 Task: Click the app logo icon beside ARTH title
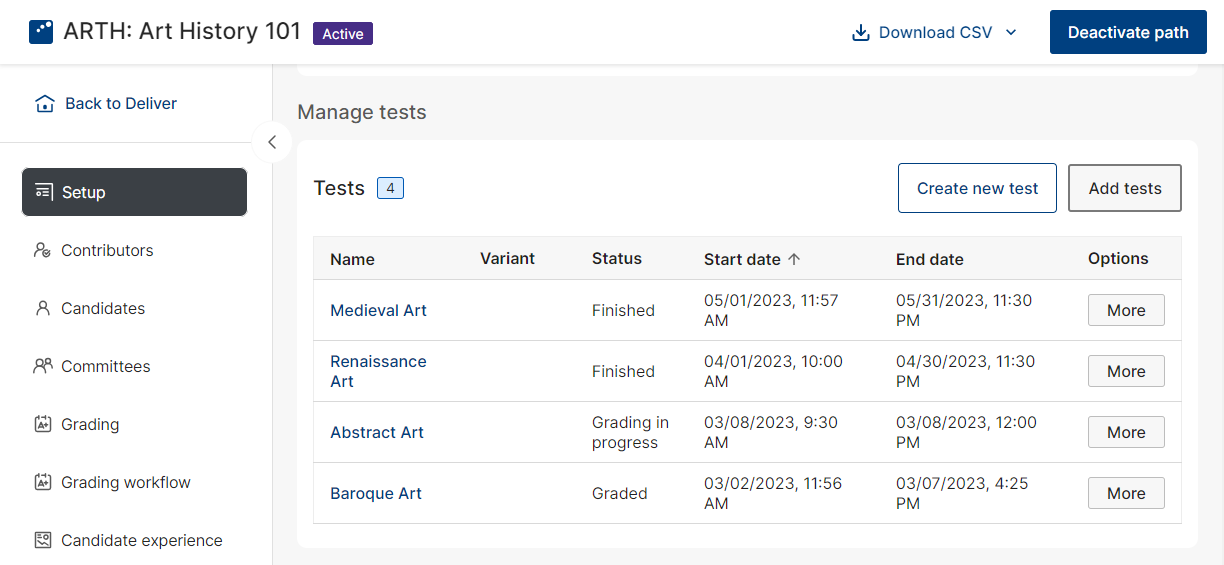tap(41, 32)
